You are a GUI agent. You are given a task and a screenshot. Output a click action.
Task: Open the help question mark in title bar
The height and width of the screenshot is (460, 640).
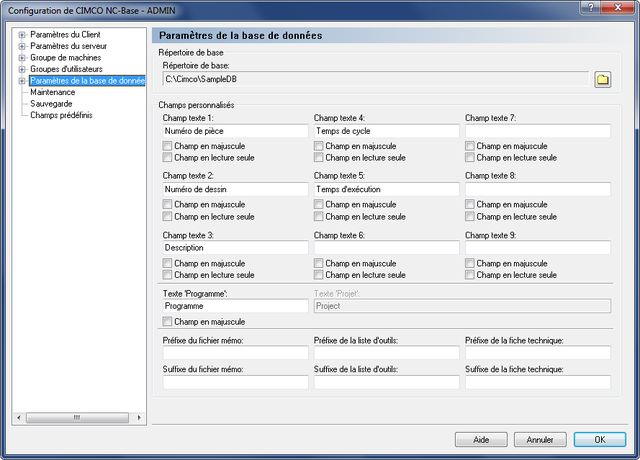coord(591,7)
